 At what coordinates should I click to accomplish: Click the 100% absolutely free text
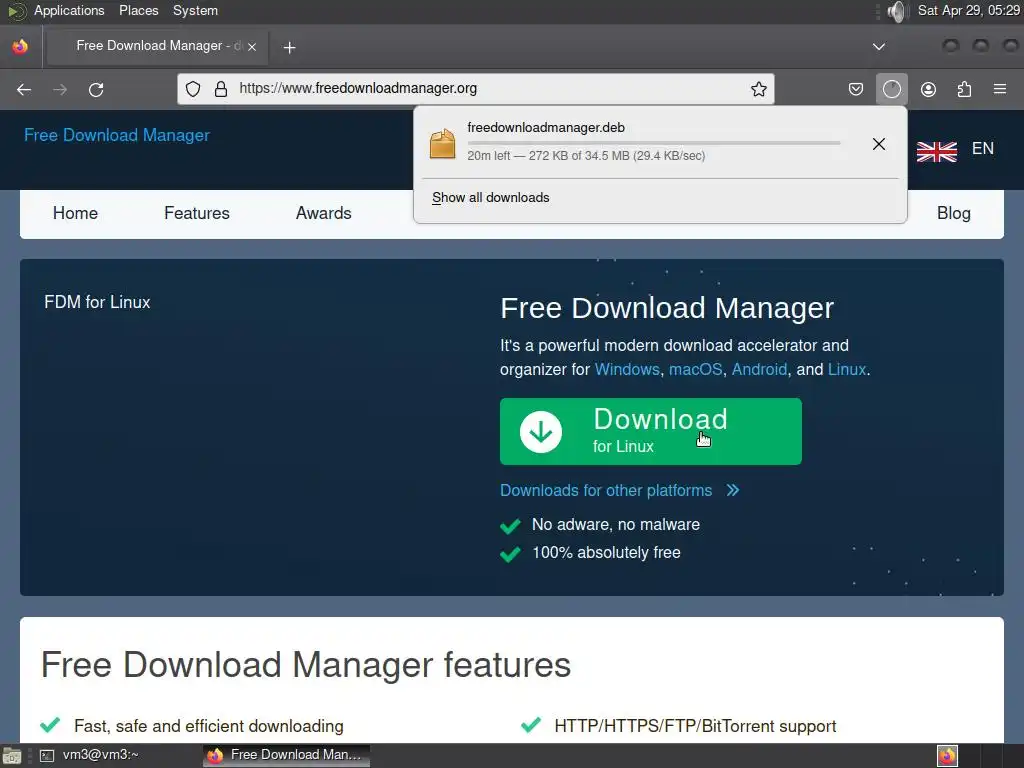(606, 552)
